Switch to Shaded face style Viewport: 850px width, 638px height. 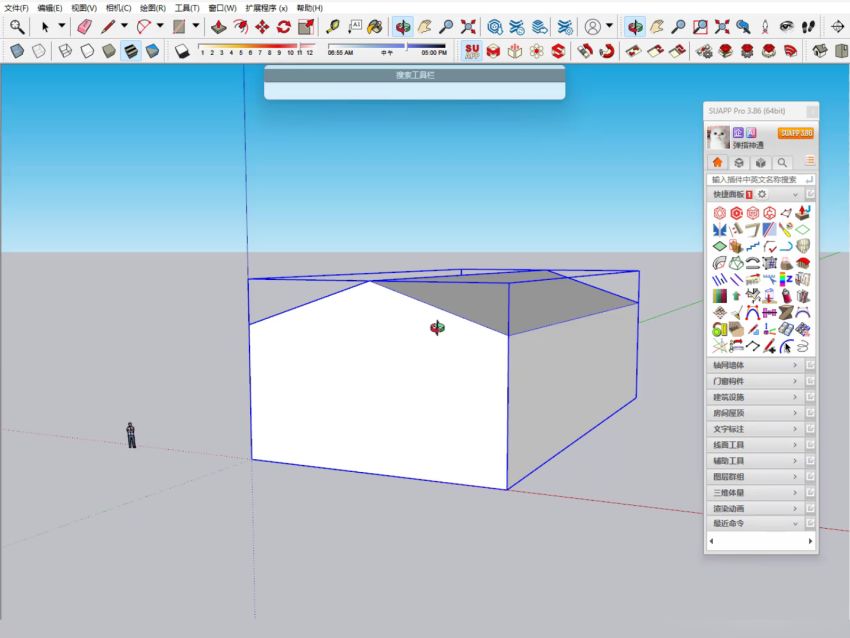(x=109, y=51)
